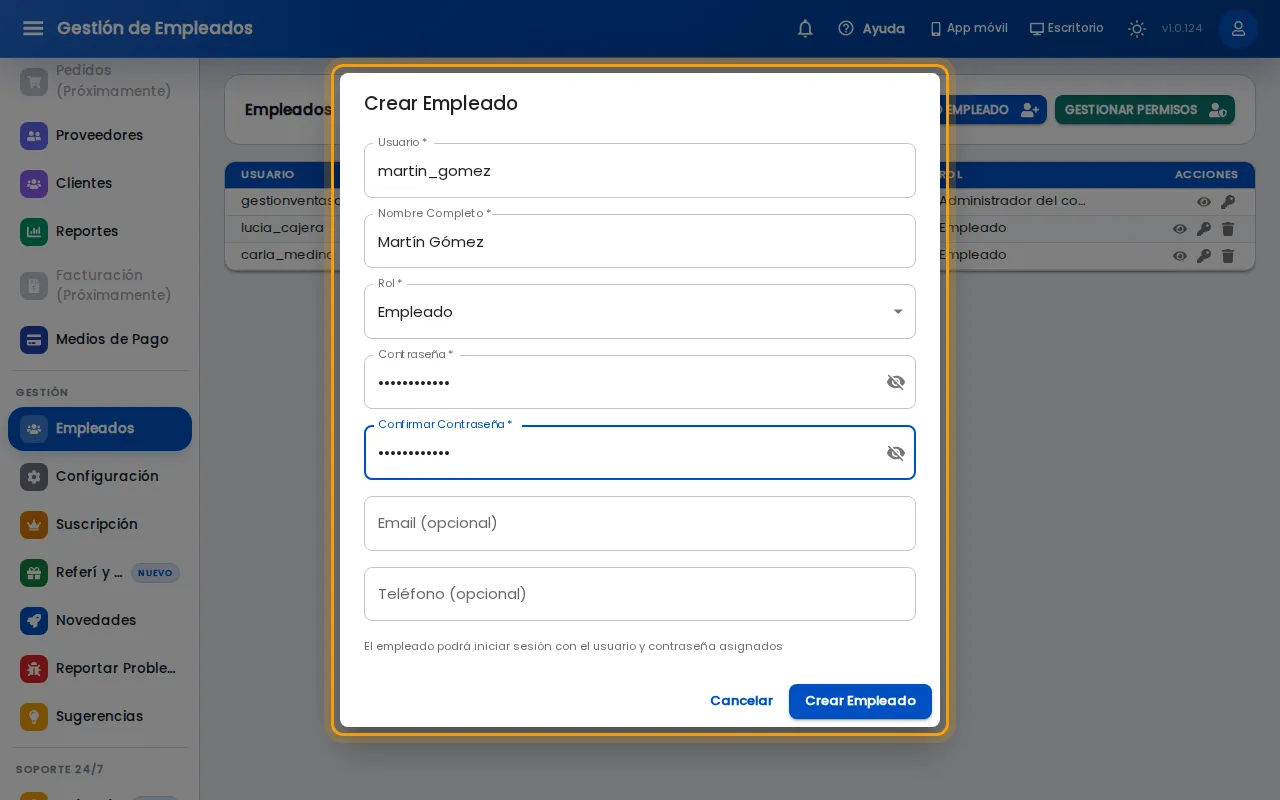Screen dimensions: 1280x800
Task: Reset lucia_cajera password with the key icon
Action: pos(1204,229)
